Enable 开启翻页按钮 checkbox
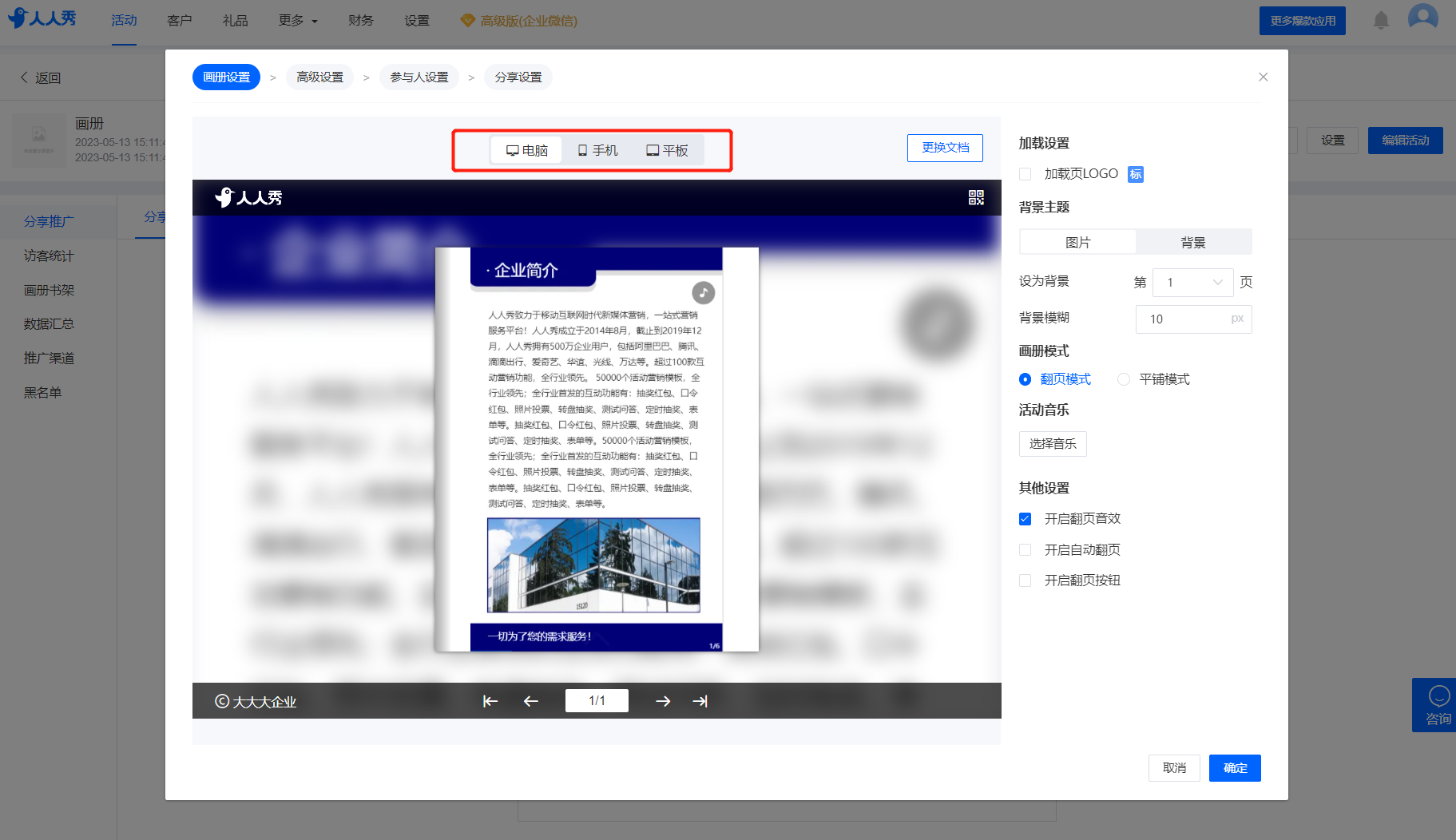 pos(1026,580)
